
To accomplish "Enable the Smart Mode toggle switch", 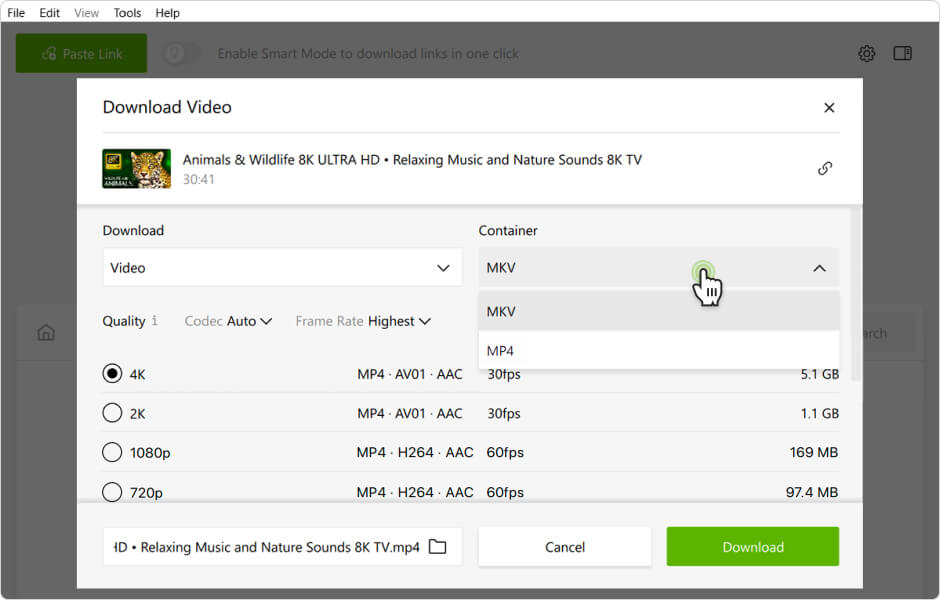I will pos(182,54).
